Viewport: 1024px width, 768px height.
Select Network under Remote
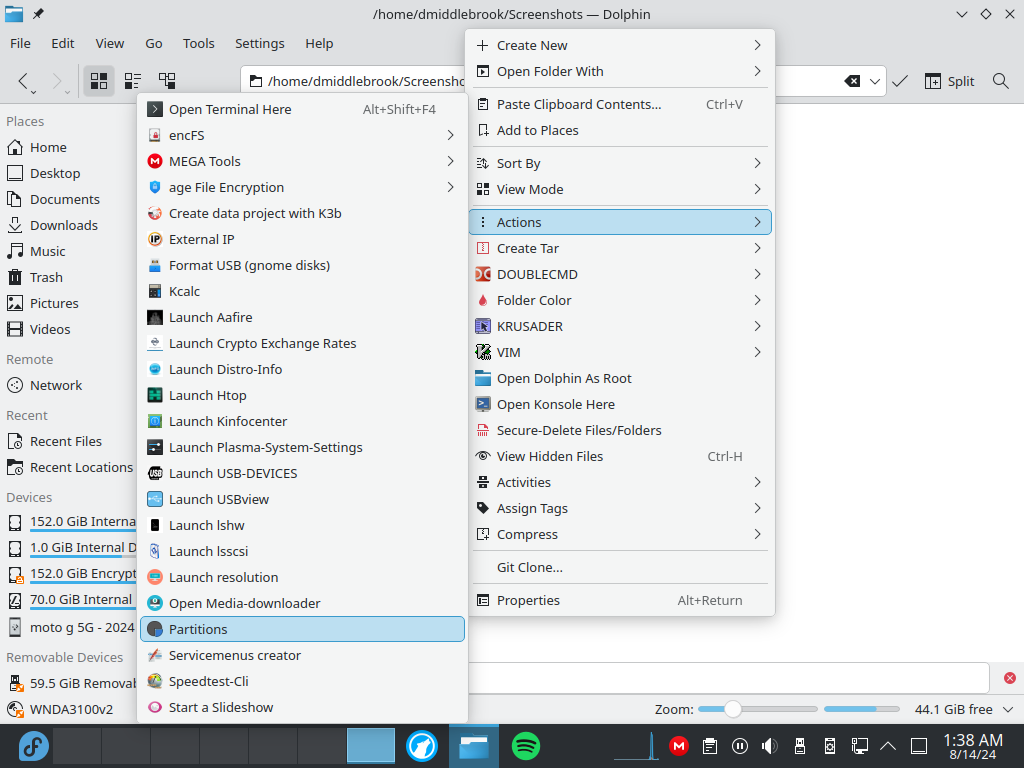tap(68, 385)
